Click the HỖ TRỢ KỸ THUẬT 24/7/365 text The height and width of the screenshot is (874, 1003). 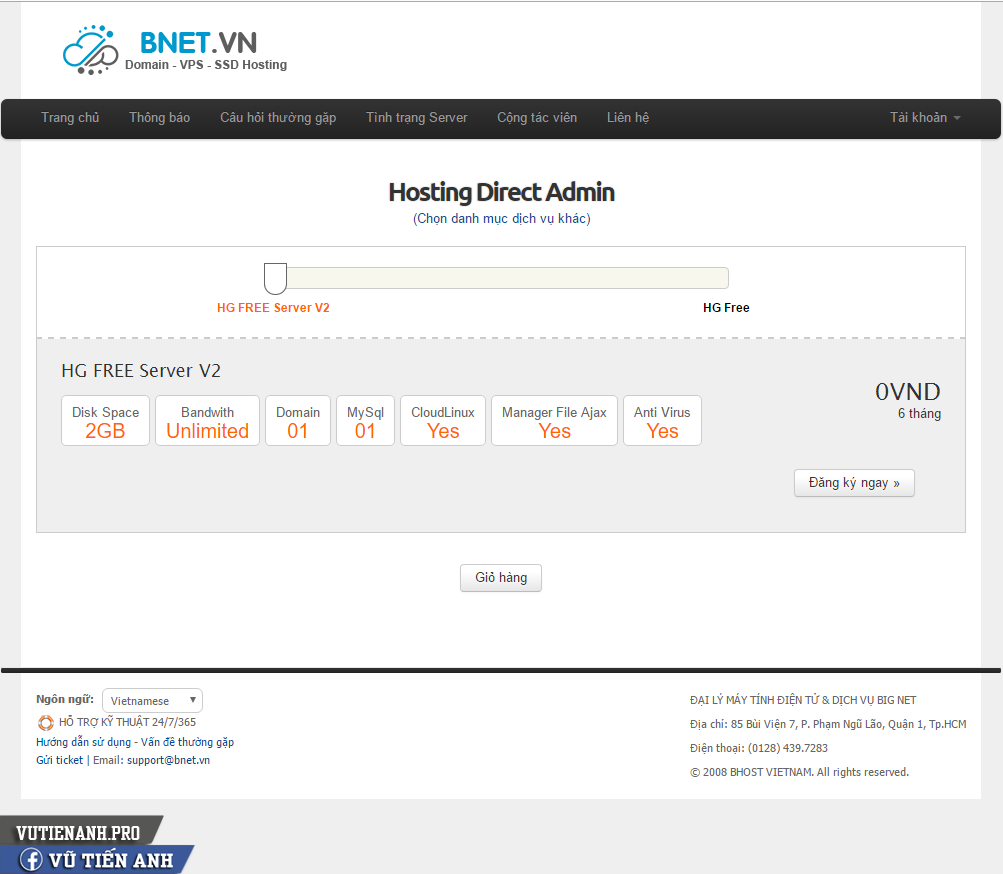click(x=127, y=722)
